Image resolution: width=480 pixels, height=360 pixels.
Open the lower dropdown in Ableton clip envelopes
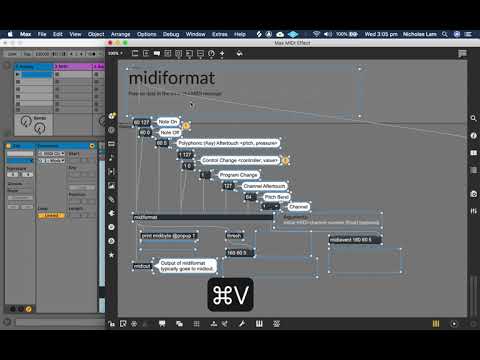[x=51, y=160]
